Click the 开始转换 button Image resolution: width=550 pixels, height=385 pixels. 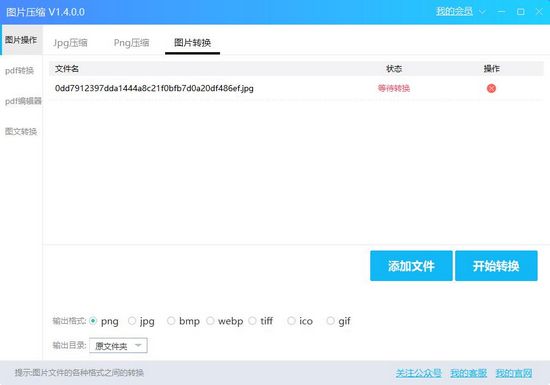(496, 266)
